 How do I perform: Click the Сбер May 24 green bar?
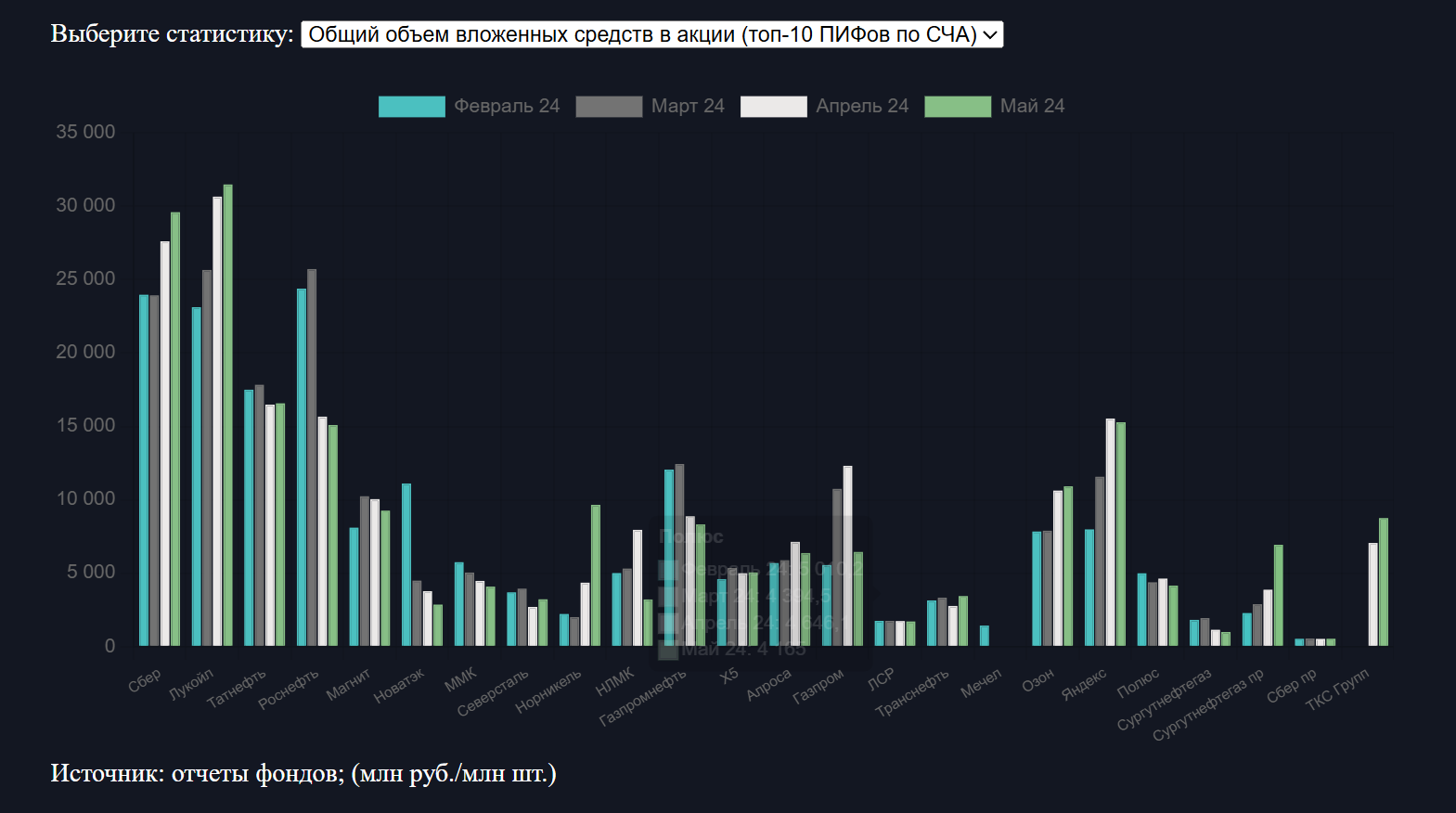pyautogui.click(x=175, y=429)
